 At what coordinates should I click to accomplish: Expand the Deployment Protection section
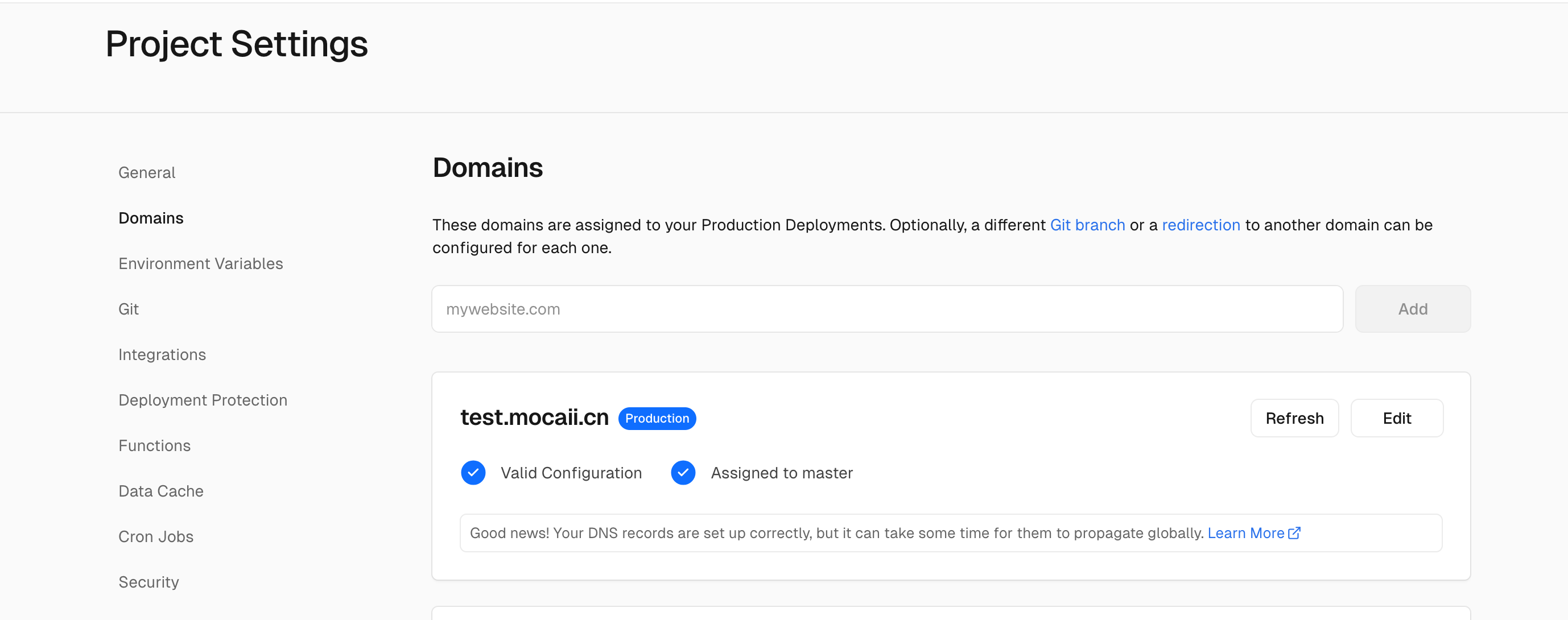coord(202,399)
